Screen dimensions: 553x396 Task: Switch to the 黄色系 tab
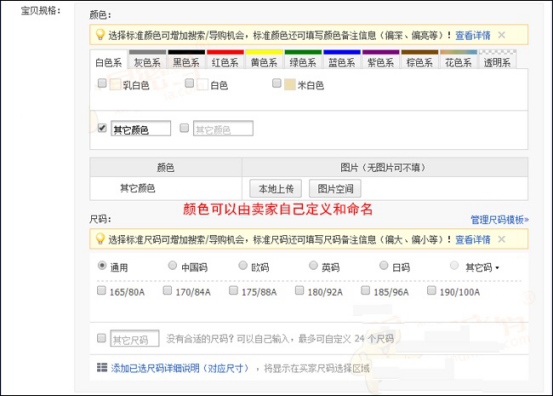[x=264, y=60]
